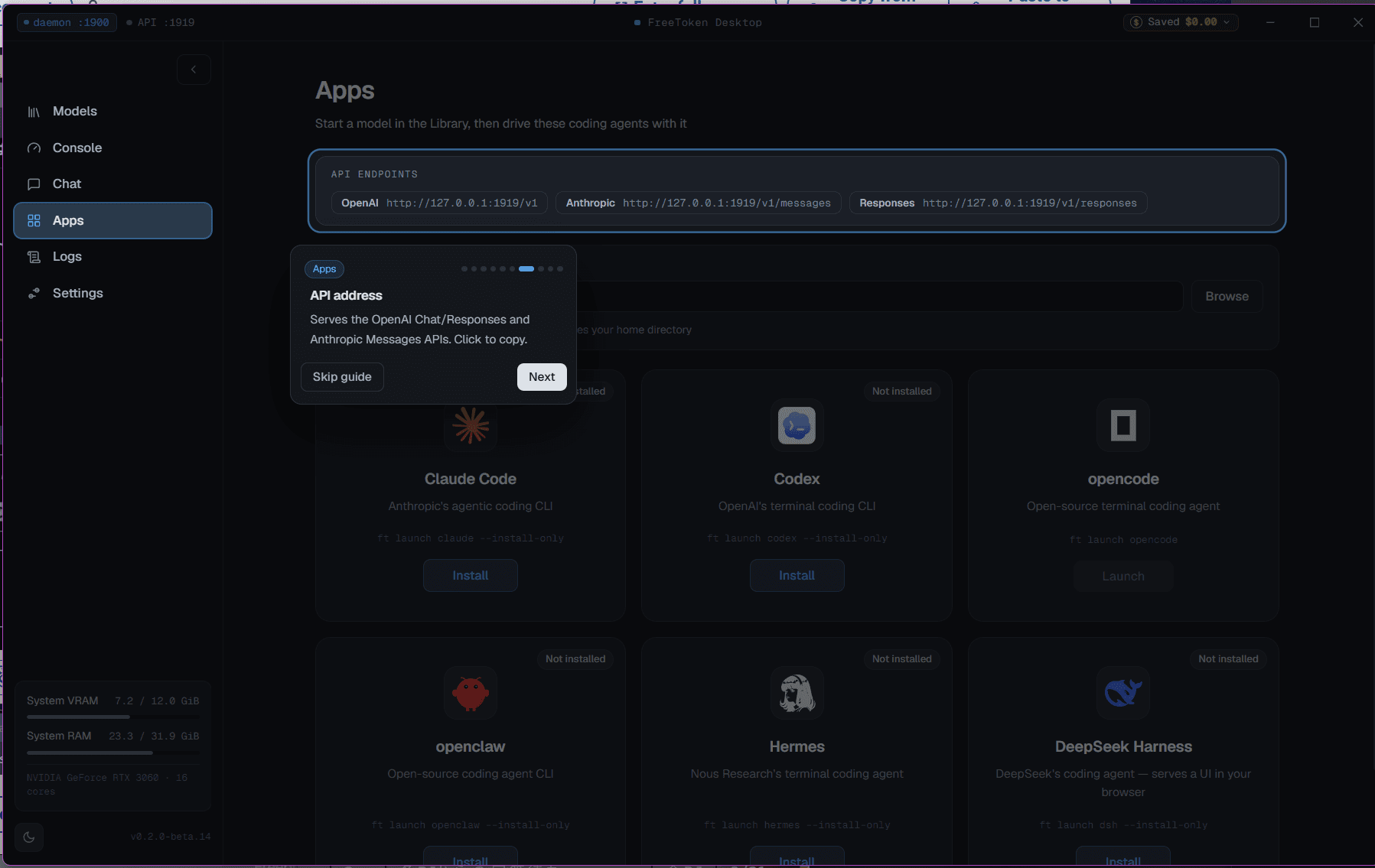Click the Hermes statue head icon
The image size is (1375, 868).
797,693
